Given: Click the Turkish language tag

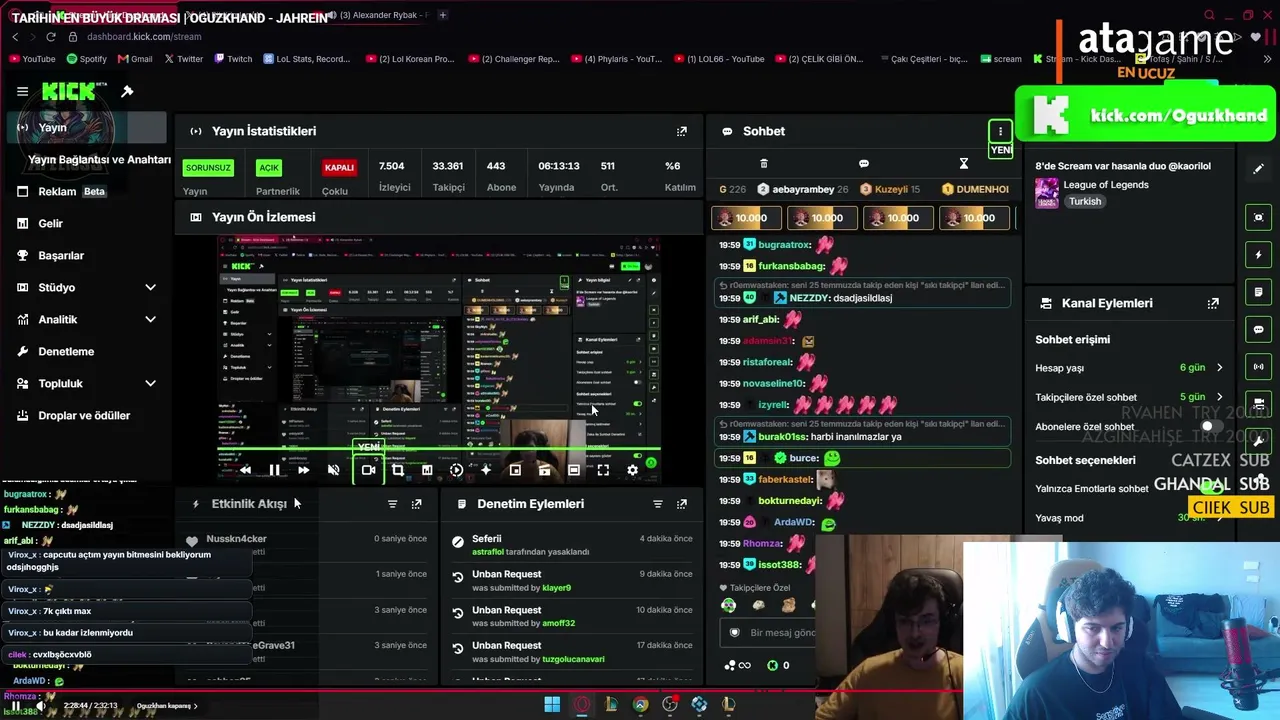Looking at the screenshot, I should click(1084, 201).
